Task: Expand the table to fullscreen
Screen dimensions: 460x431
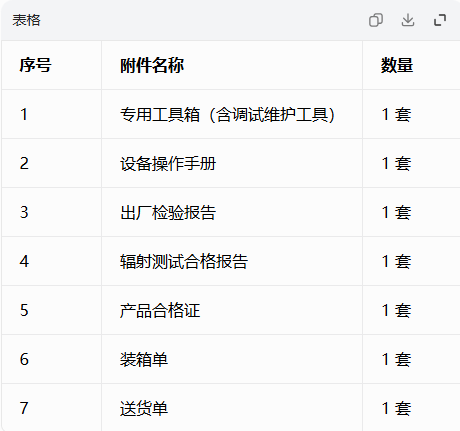Action: pyautogui.click(x=440, y=20)
